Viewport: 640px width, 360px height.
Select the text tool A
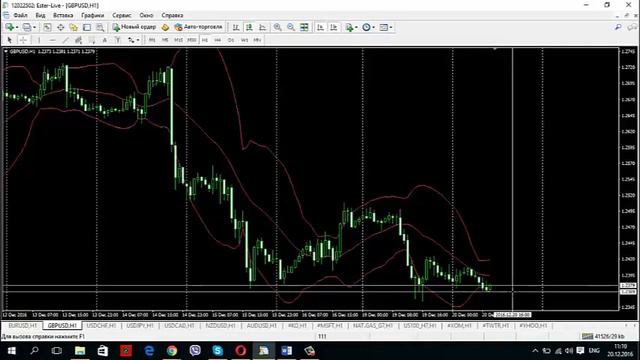[x=105, y=40]
